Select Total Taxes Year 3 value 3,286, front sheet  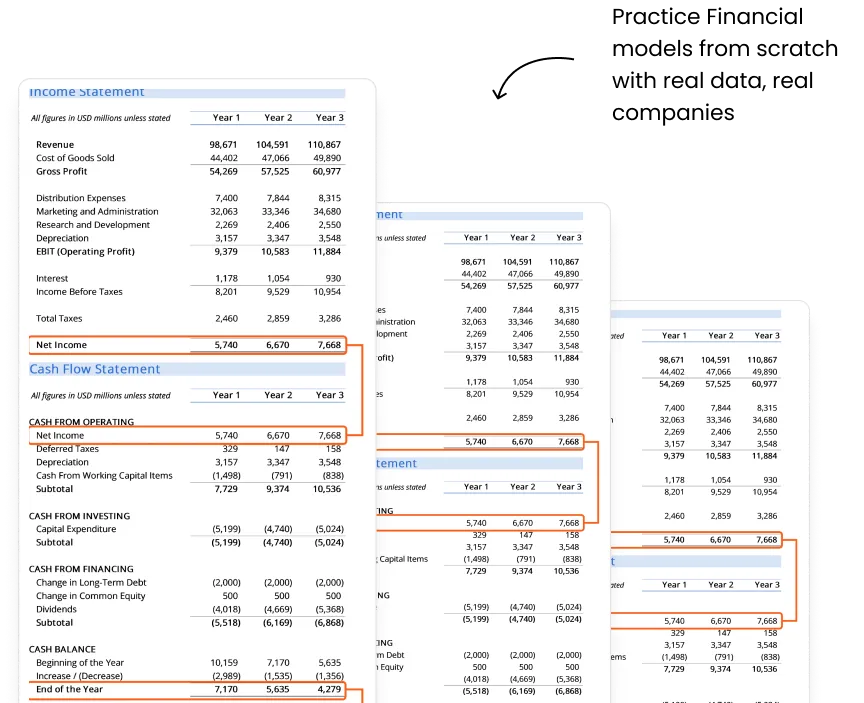click(x=330, y=318)
